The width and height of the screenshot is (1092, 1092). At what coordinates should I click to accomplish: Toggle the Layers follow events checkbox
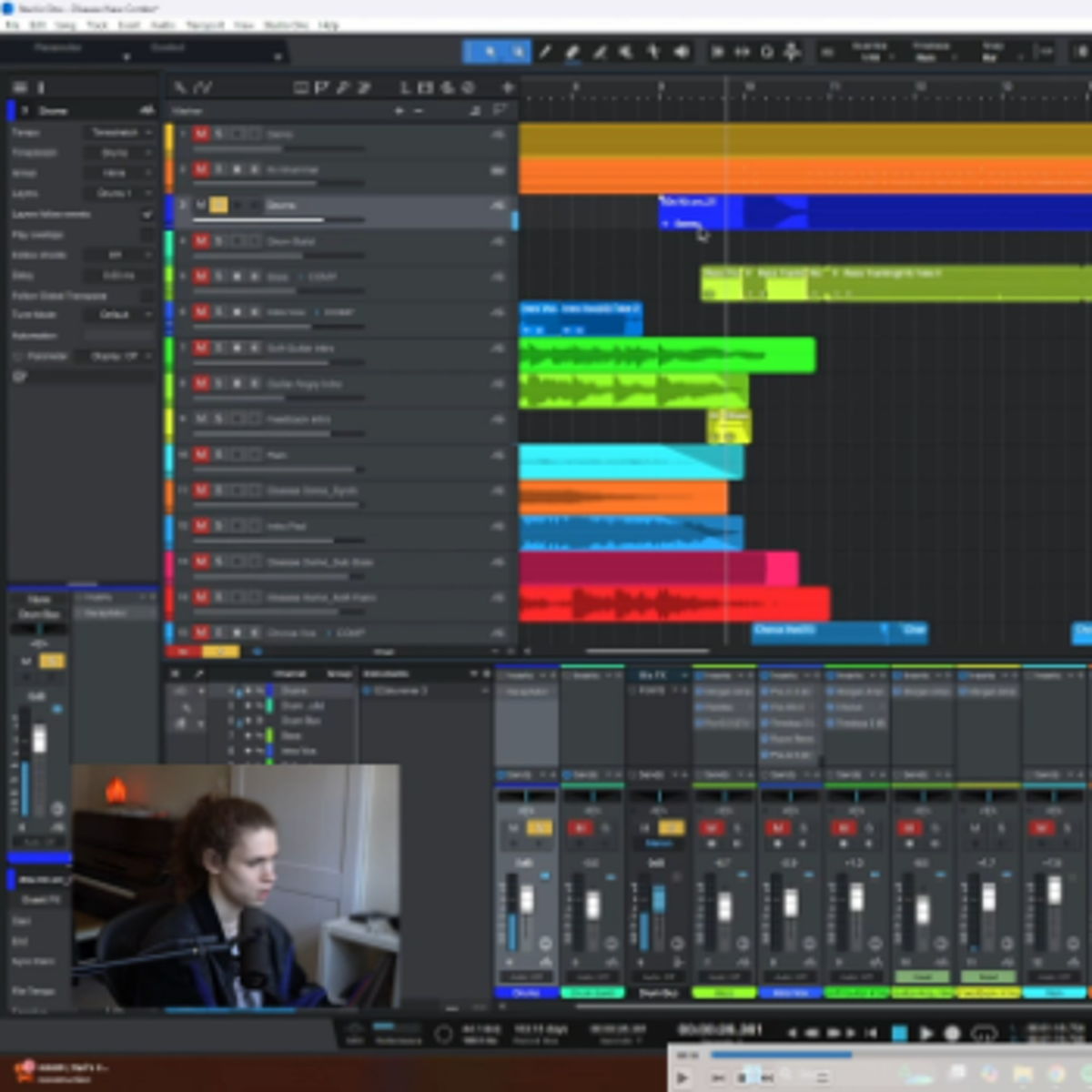point(147,214)
